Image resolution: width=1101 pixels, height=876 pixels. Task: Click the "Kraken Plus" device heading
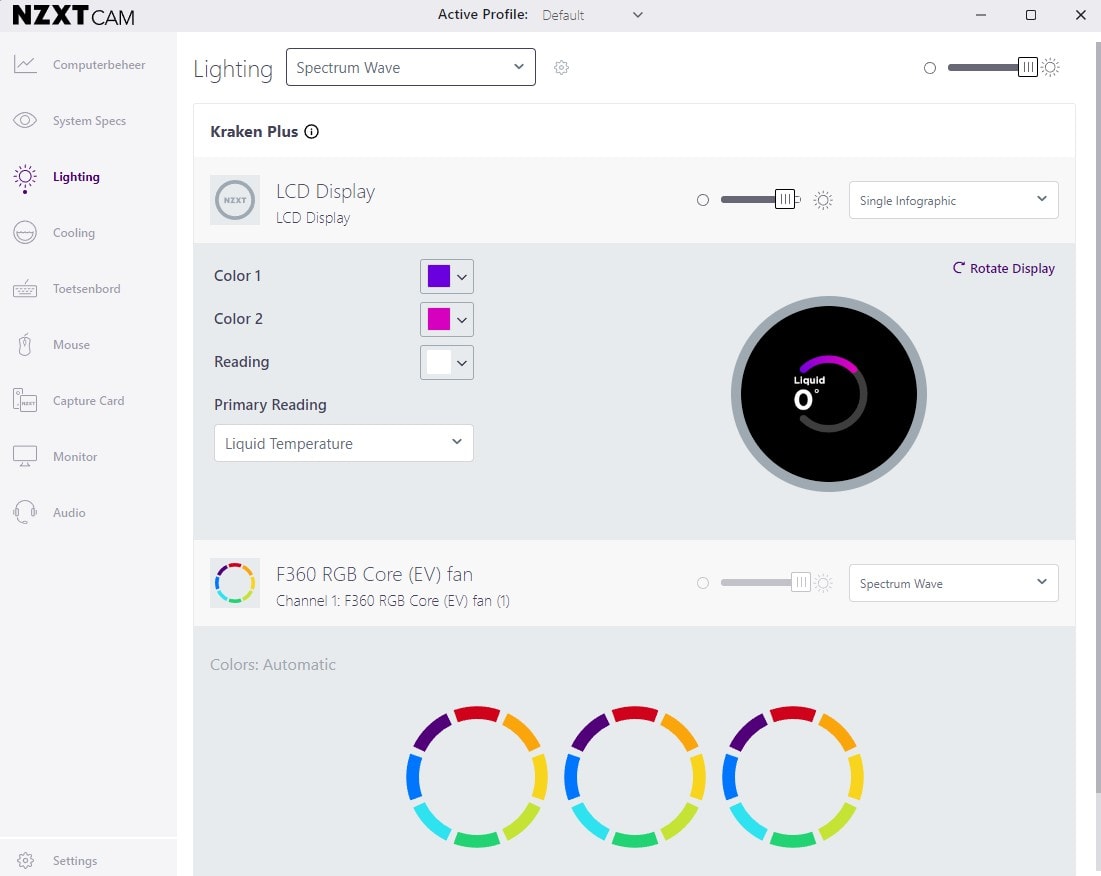coord(254,131)
